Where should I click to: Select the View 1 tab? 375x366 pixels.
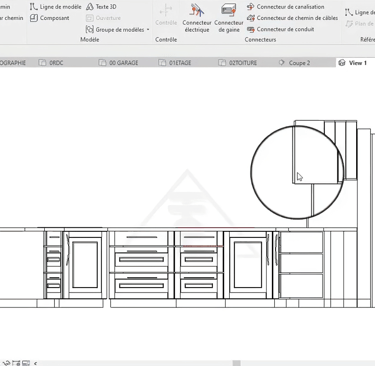[353, 63]
